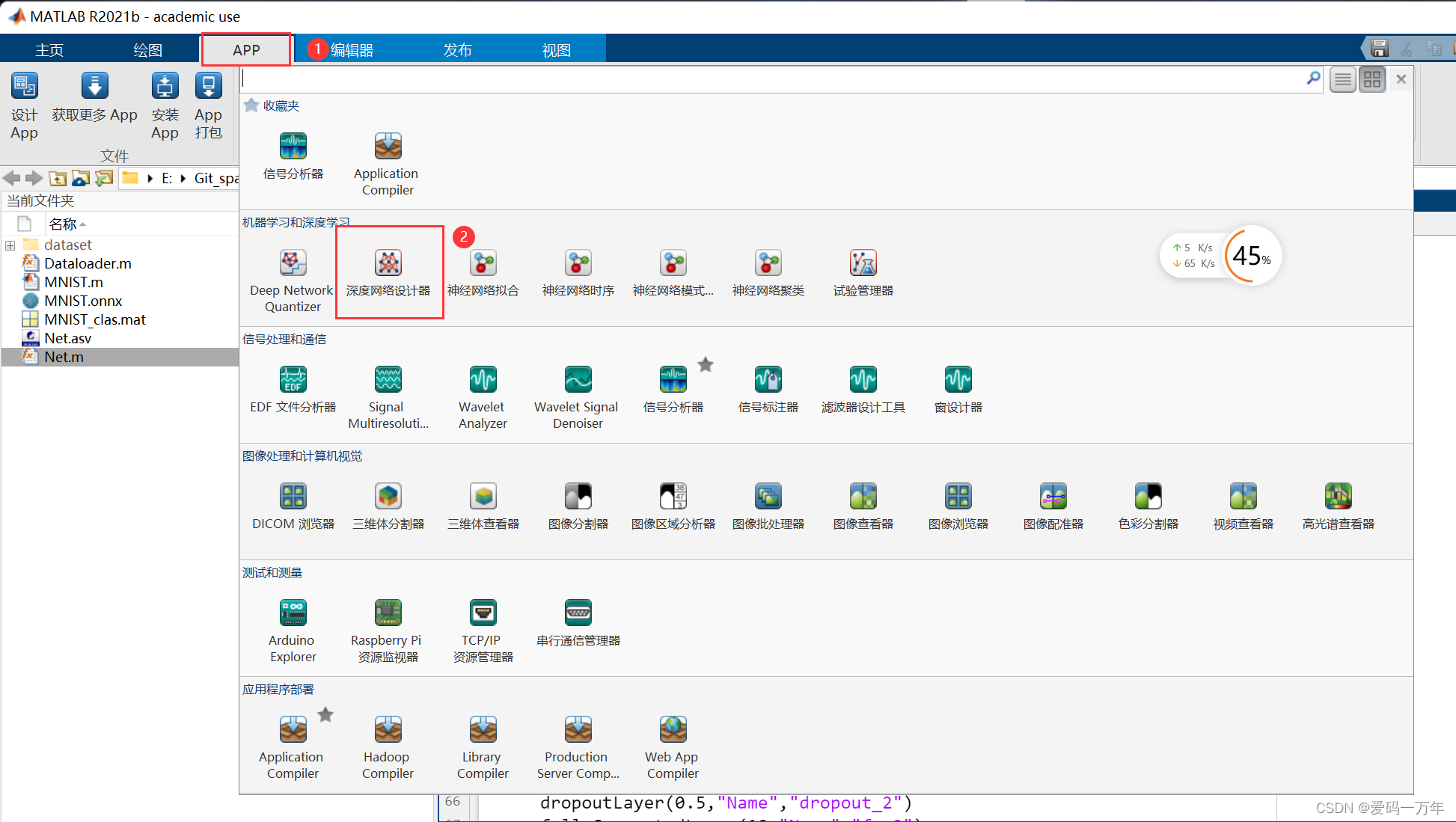Toggle favorite star on 信号分析器
The image size is (1456, 822).
(706, 365)
